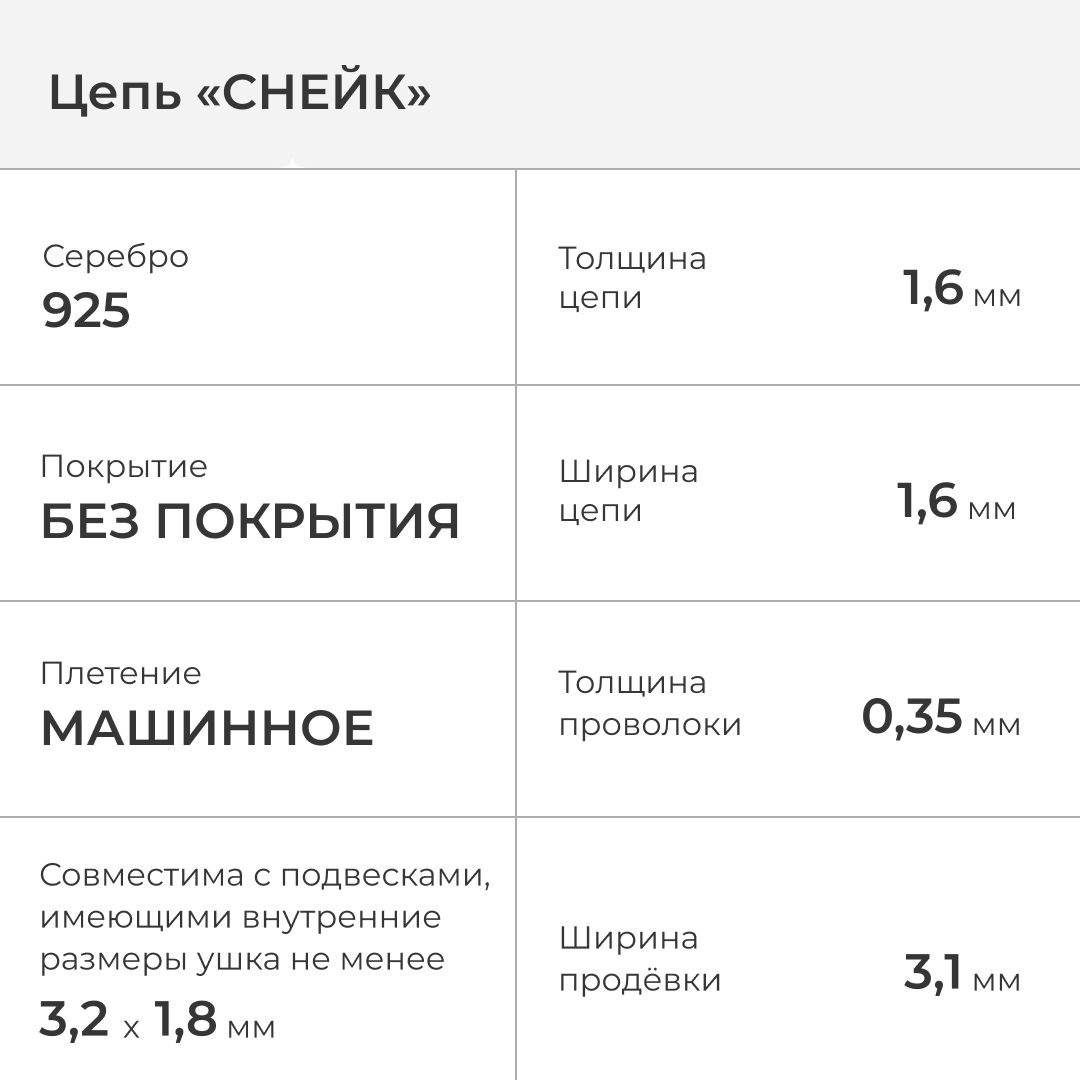Image resolution: width=1080 pixels, height=1080 pixels.
Task: Select the chain thickness 1,6 мм value
Action: tap(960, 290)
